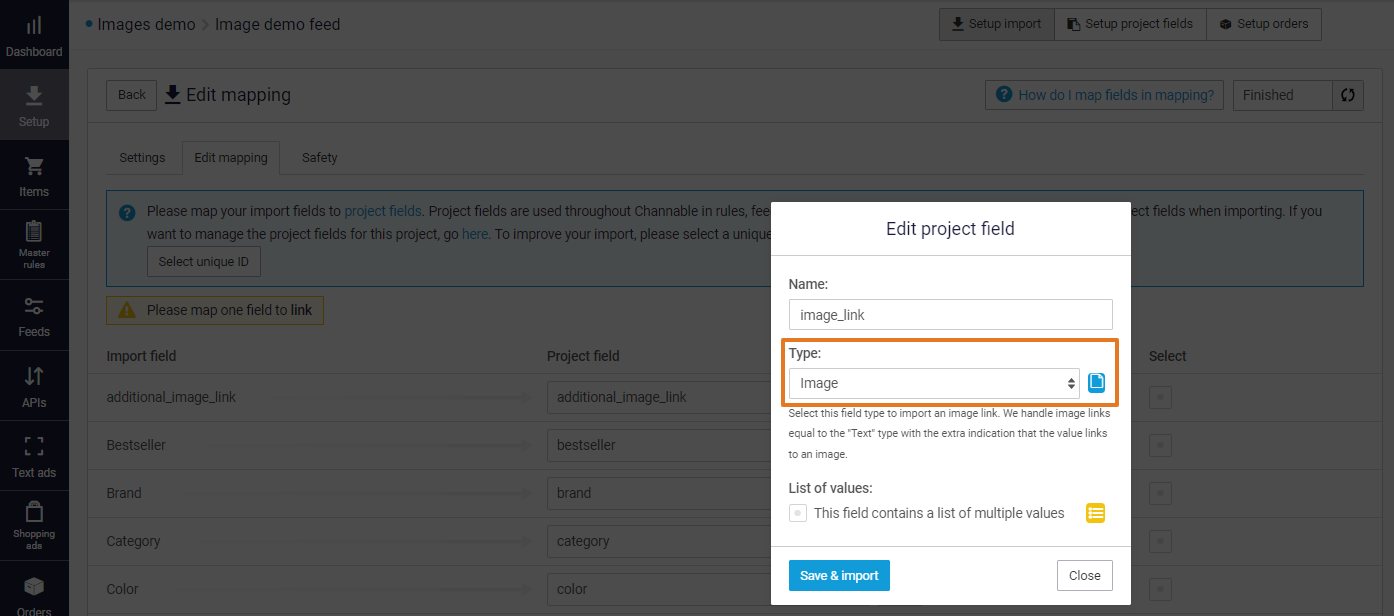Click the refresh icon beside Finished
Screen dimensions: 1394x616
point(1347,94)
